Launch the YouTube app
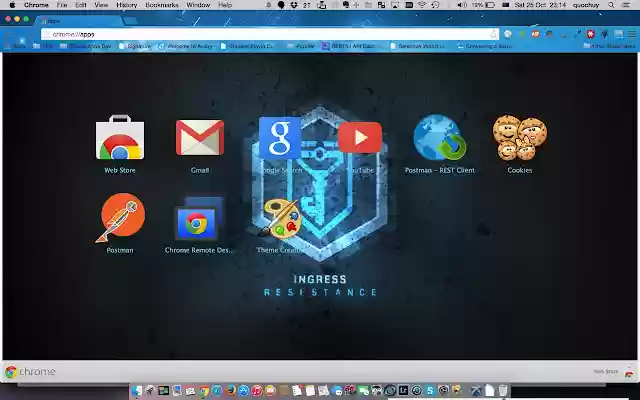 pyautogui.click(x=360, y=138)
